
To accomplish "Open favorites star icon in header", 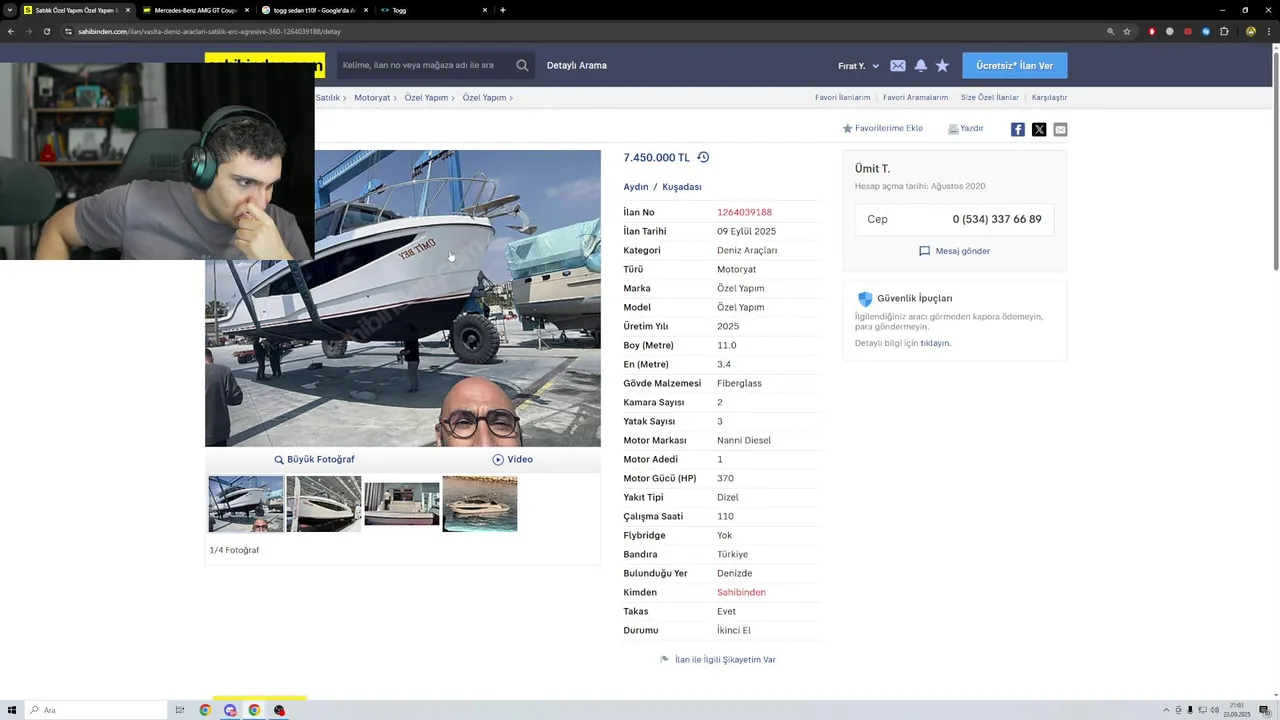I will pos(942,66).
